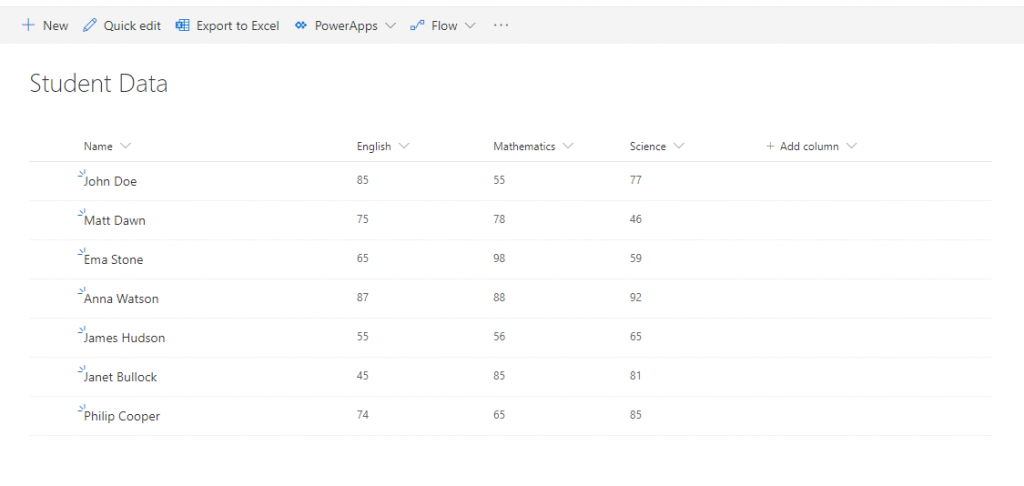
Task: Click Ema Stone's Mathematics score 98
Action: pos(499,259)
